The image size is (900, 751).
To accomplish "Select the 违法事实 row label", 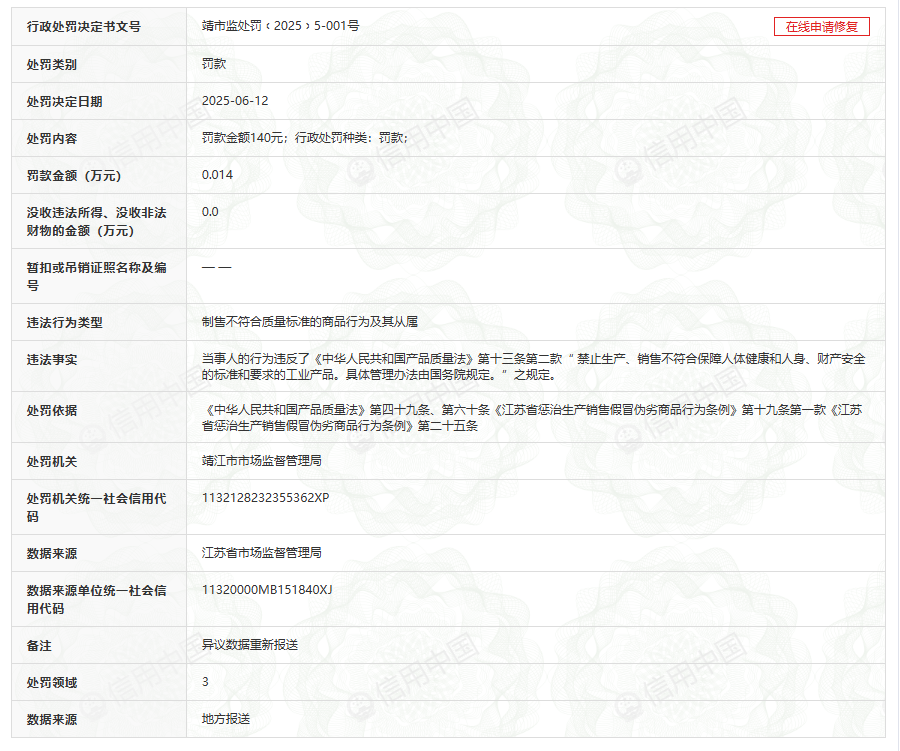I will 52,359.
